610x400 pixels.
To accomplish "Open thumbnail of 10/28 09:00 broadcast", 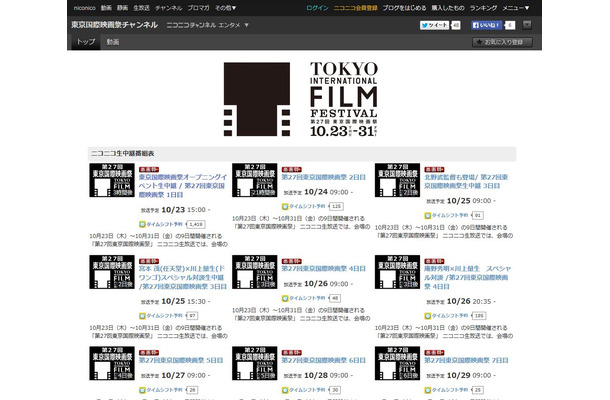I will (255, 363).
